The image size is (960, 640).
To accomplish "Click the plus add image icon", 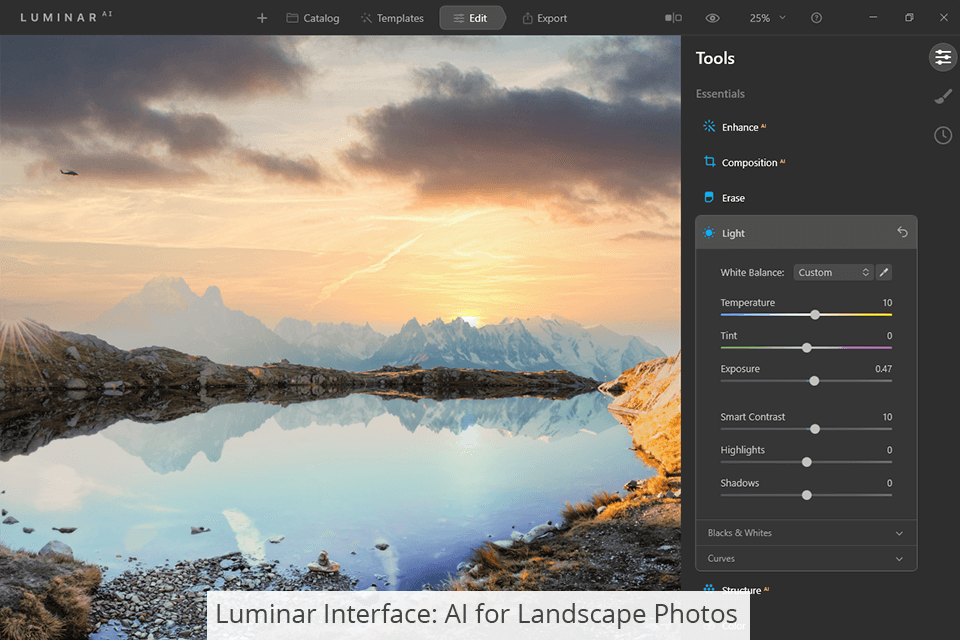I will coord(262,18).
